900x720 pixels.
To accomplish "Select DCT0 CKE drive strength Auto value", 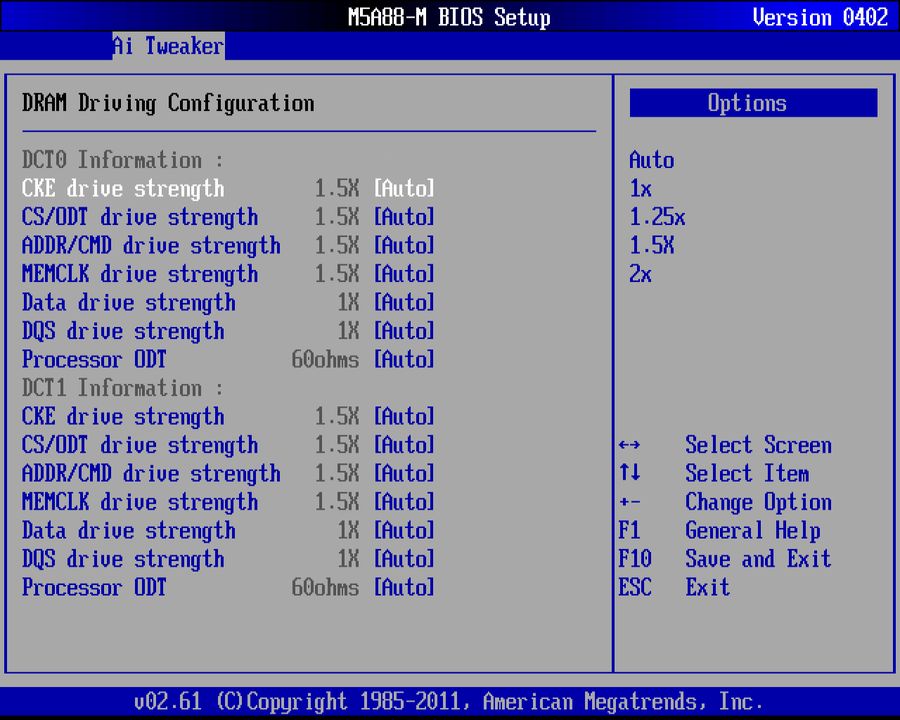I will coord(404,188).
